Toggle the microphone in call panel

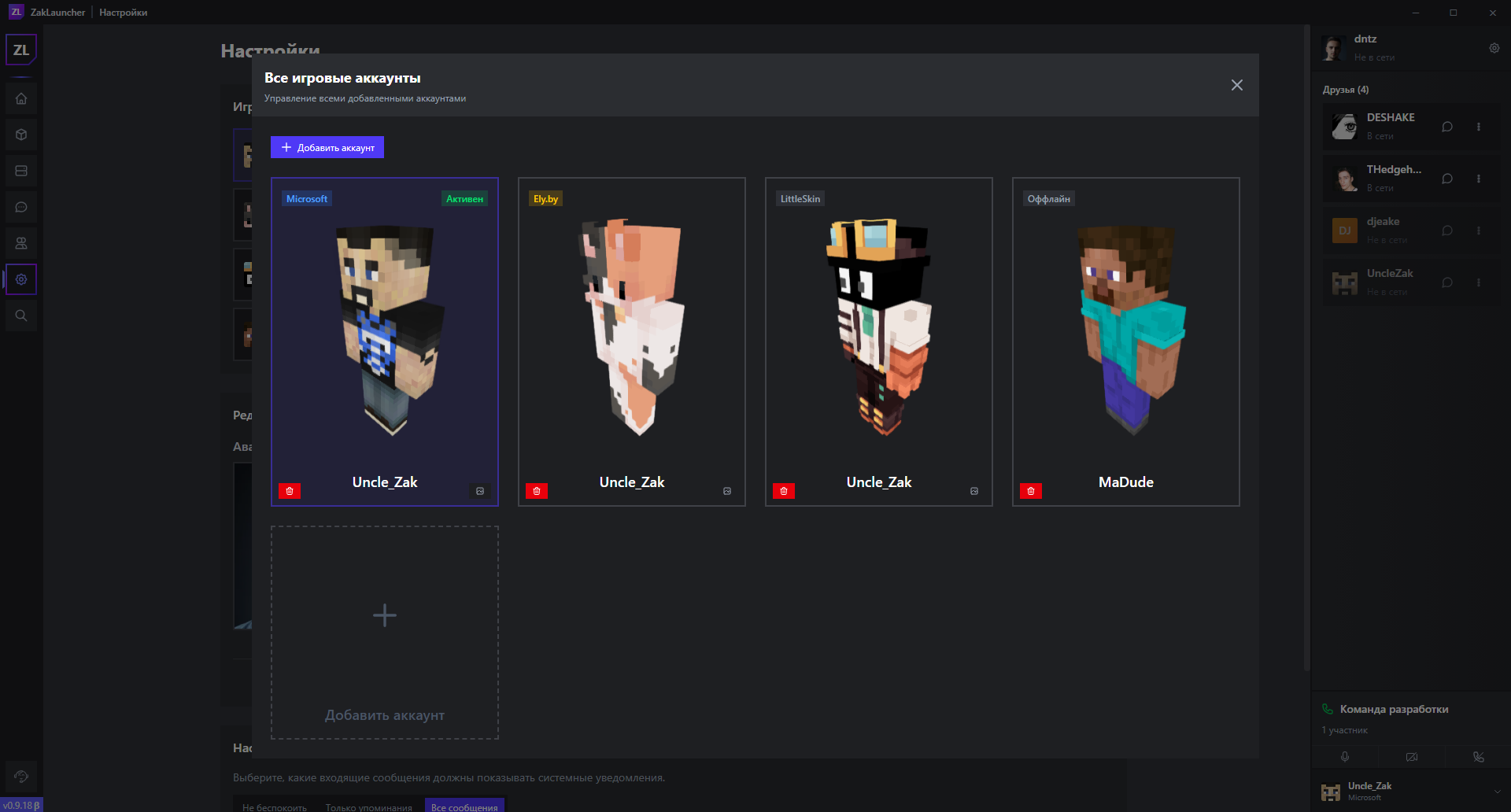click(x=1345, y=757)
